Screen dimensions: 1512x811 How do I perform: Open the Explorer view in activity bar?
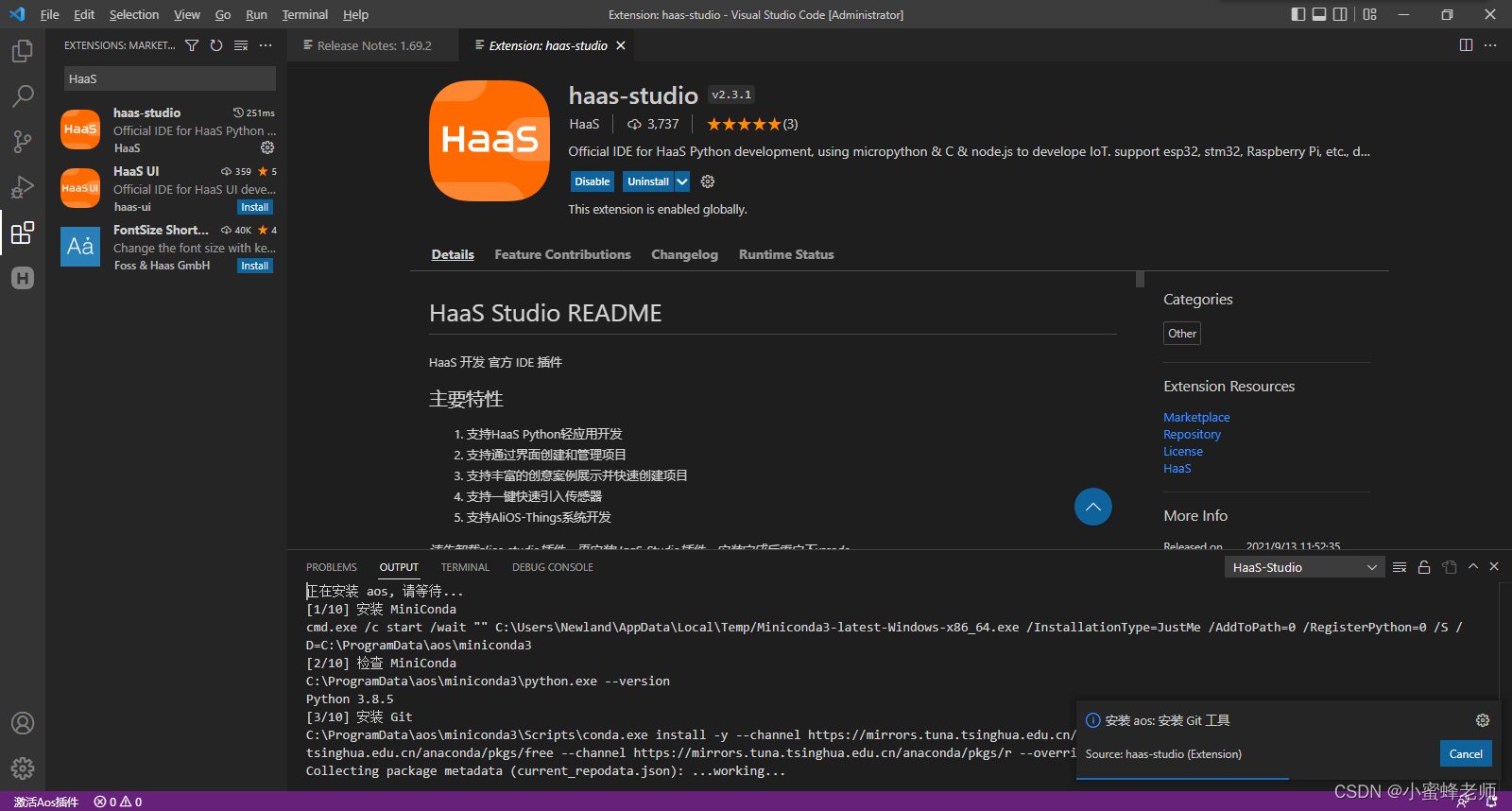(23, 51)
